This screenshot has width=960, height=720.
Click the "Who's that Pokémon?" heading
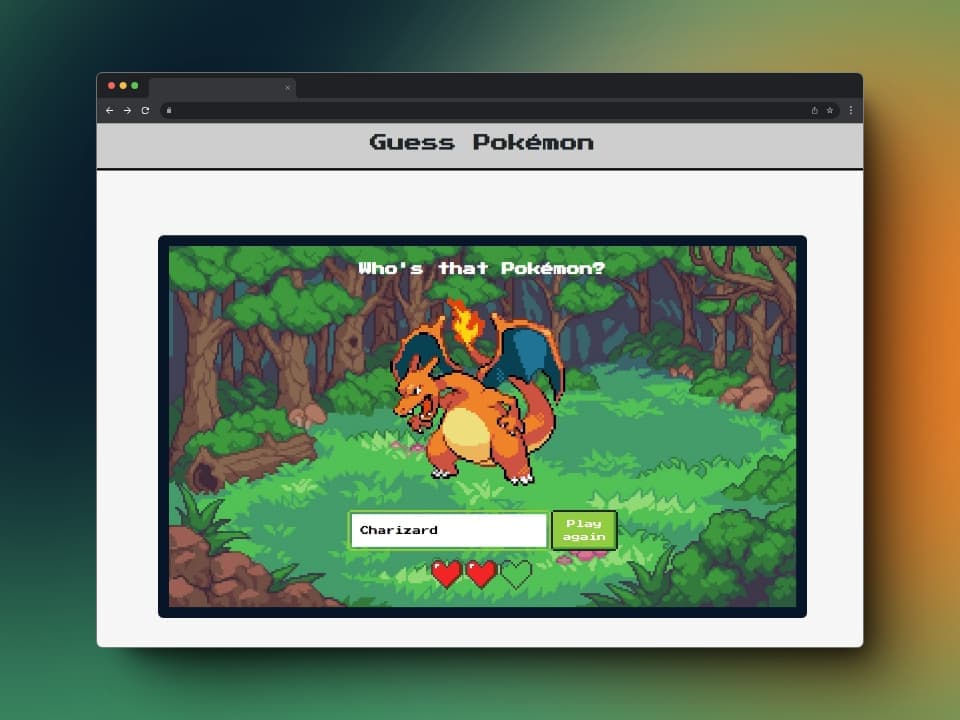[481, 268]
